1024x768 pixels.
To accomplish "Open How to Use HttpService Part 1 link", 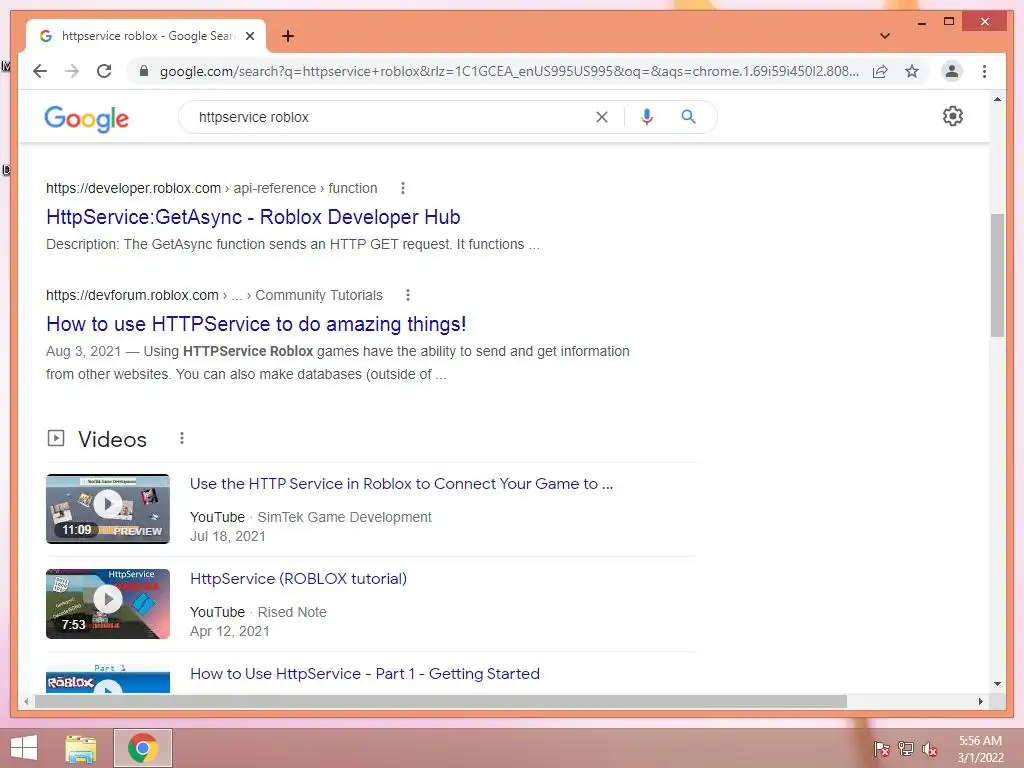I will point(364,673).
